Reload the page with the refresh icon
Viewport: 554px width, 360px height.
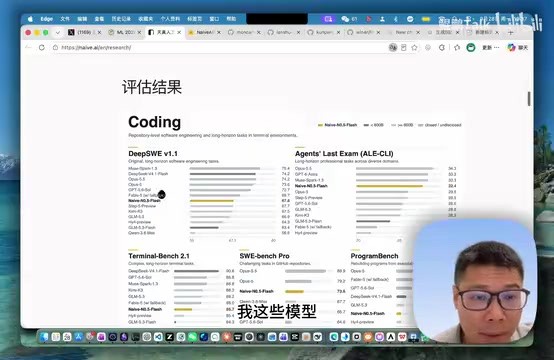[x=42, y=47]
